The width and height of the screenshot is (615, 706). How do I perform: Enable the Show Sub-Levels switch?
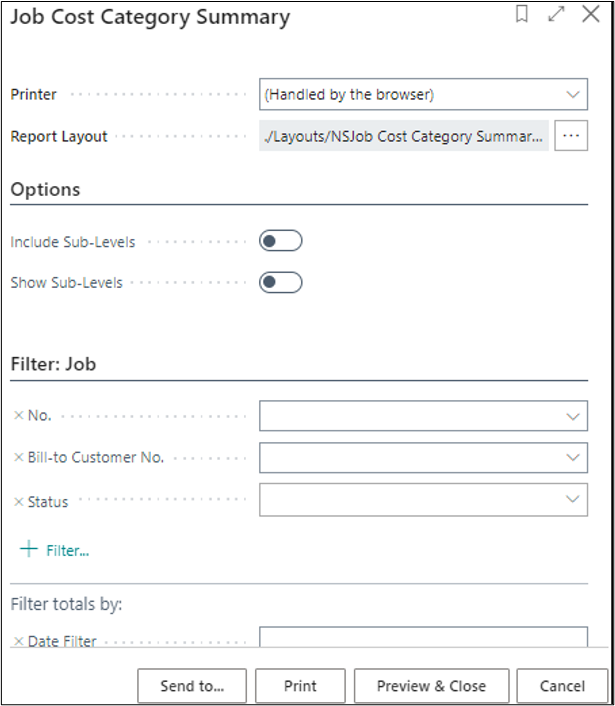click(x=280, y=282)
